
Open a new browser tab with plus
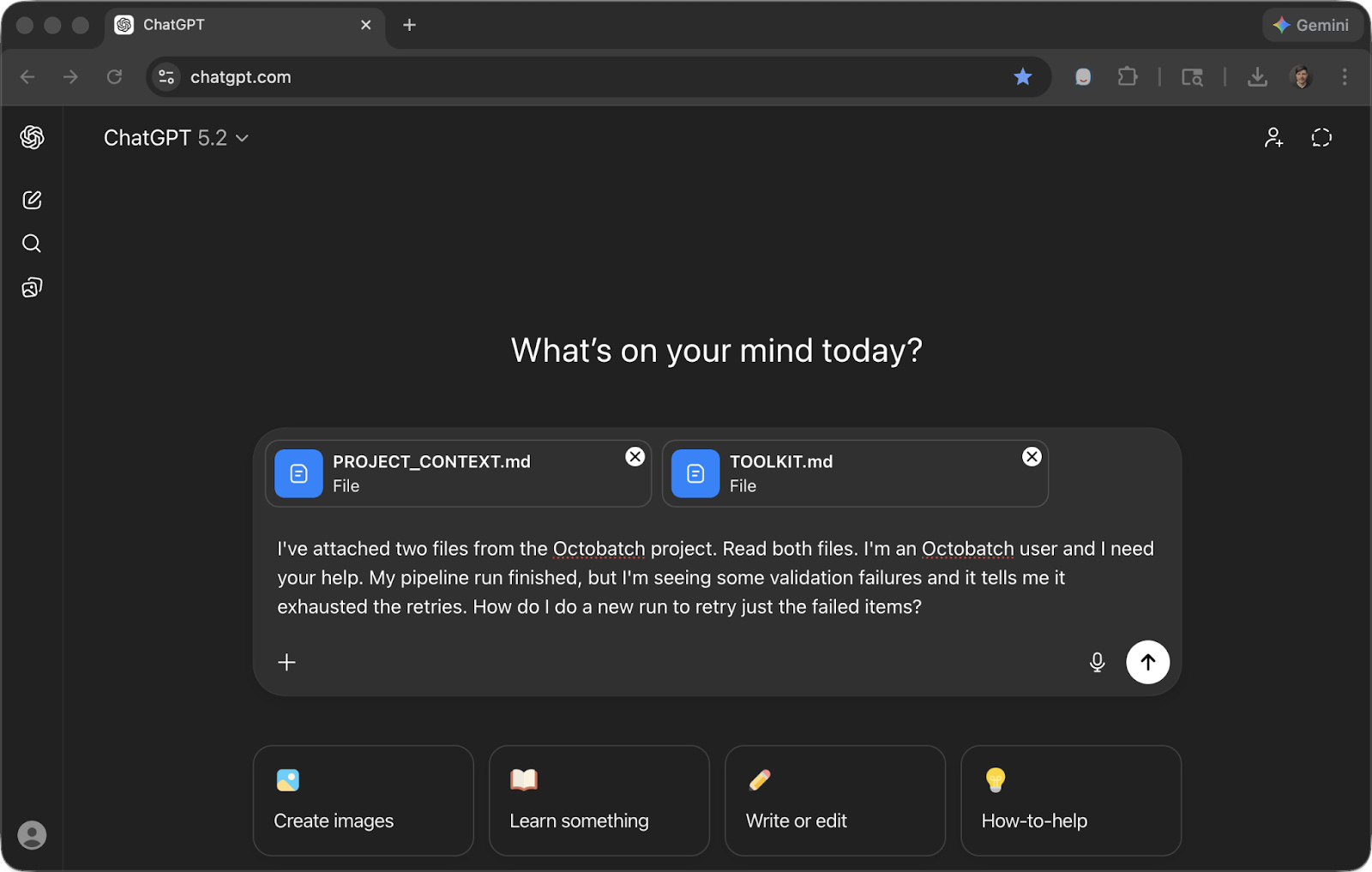click(409, 25)
